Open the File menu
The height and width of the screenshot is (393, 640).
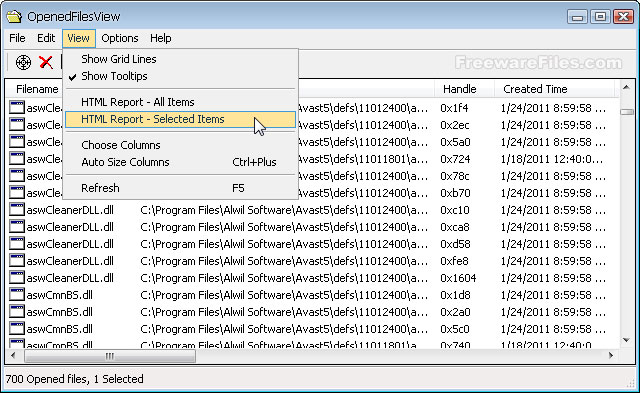[x=17, y=38]
